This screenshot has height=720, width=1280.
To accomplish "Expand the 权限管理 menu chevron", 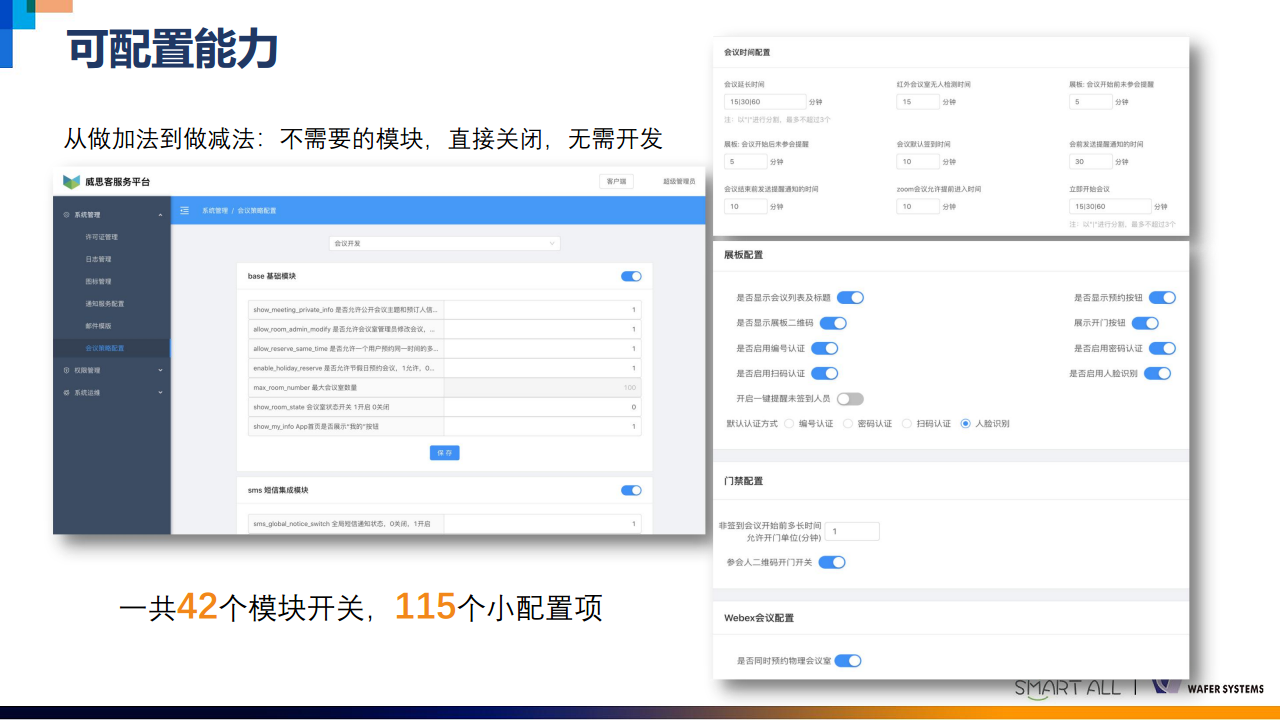I will point(160,370).
